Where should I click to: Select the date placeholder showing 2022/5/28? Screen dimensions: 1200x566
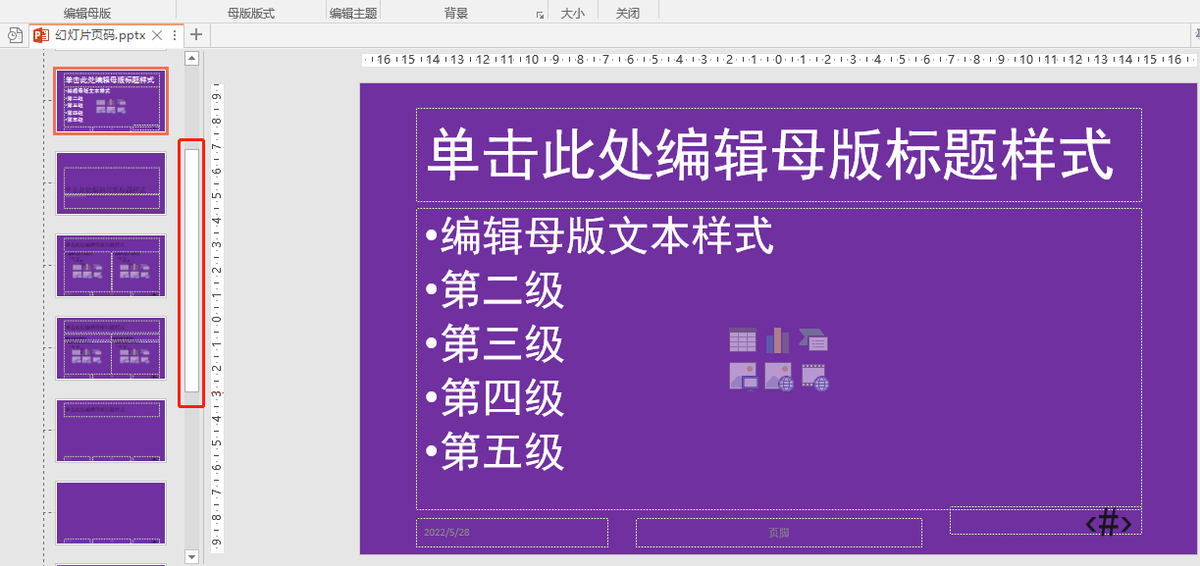click(512, 533)
